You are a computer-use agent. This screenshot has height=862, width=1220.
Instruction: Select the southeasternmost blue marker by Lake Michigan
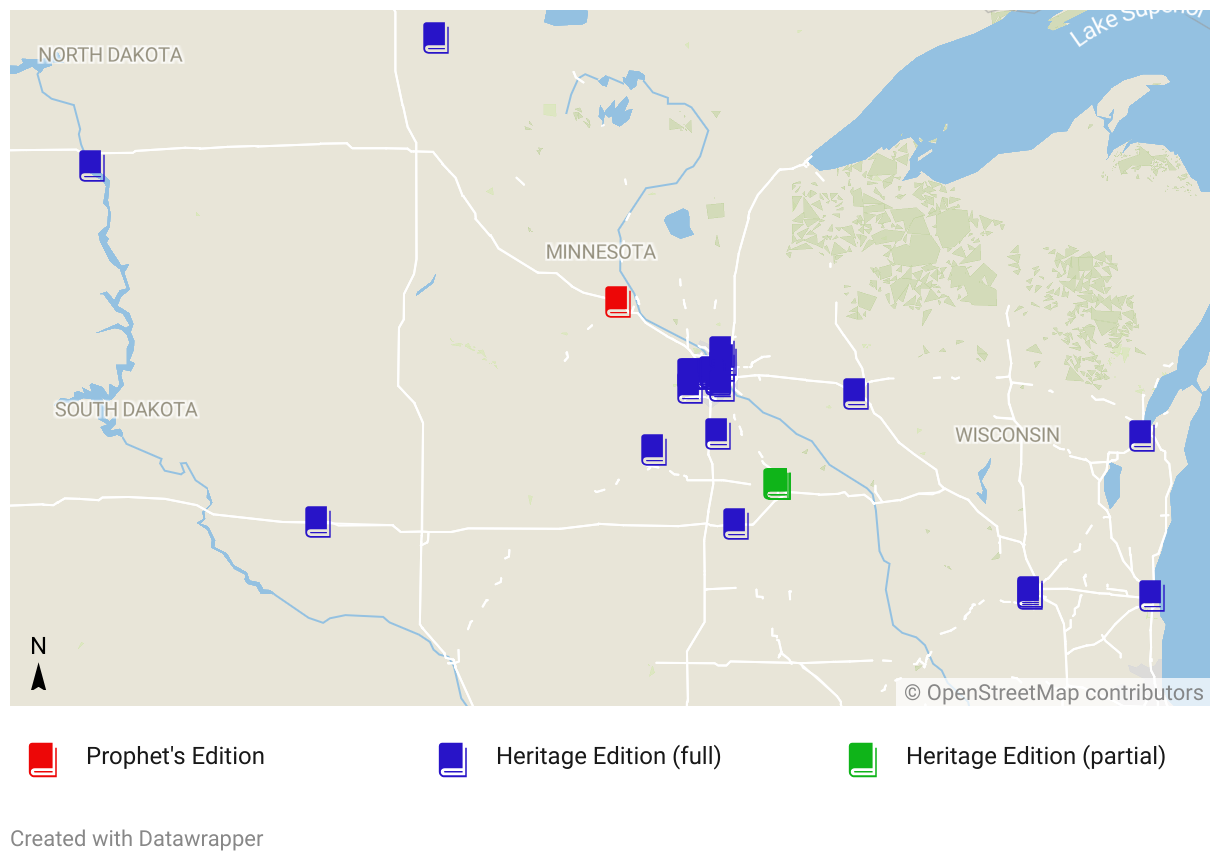click(x=1151, y=595)
